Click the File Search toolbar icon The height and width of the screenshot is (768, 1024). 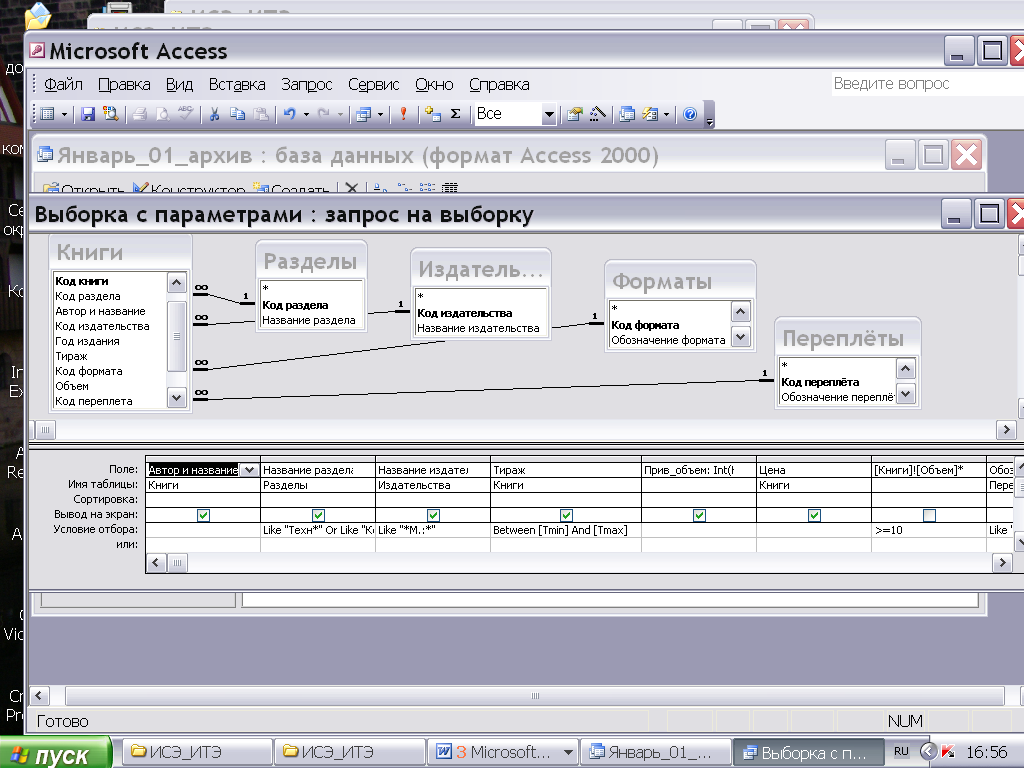(x=111, y=114)
